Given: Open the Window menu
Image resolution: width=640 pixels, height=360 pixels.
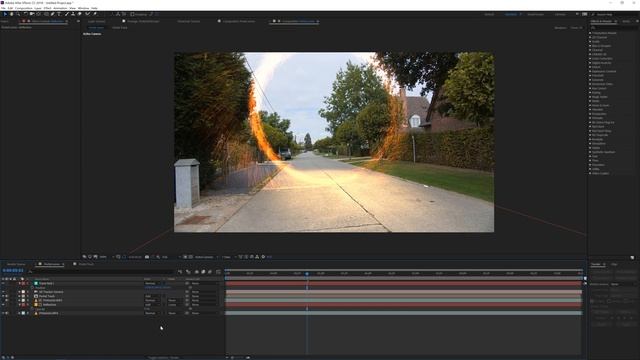Looking at the screenshot, I should (83, 8).
